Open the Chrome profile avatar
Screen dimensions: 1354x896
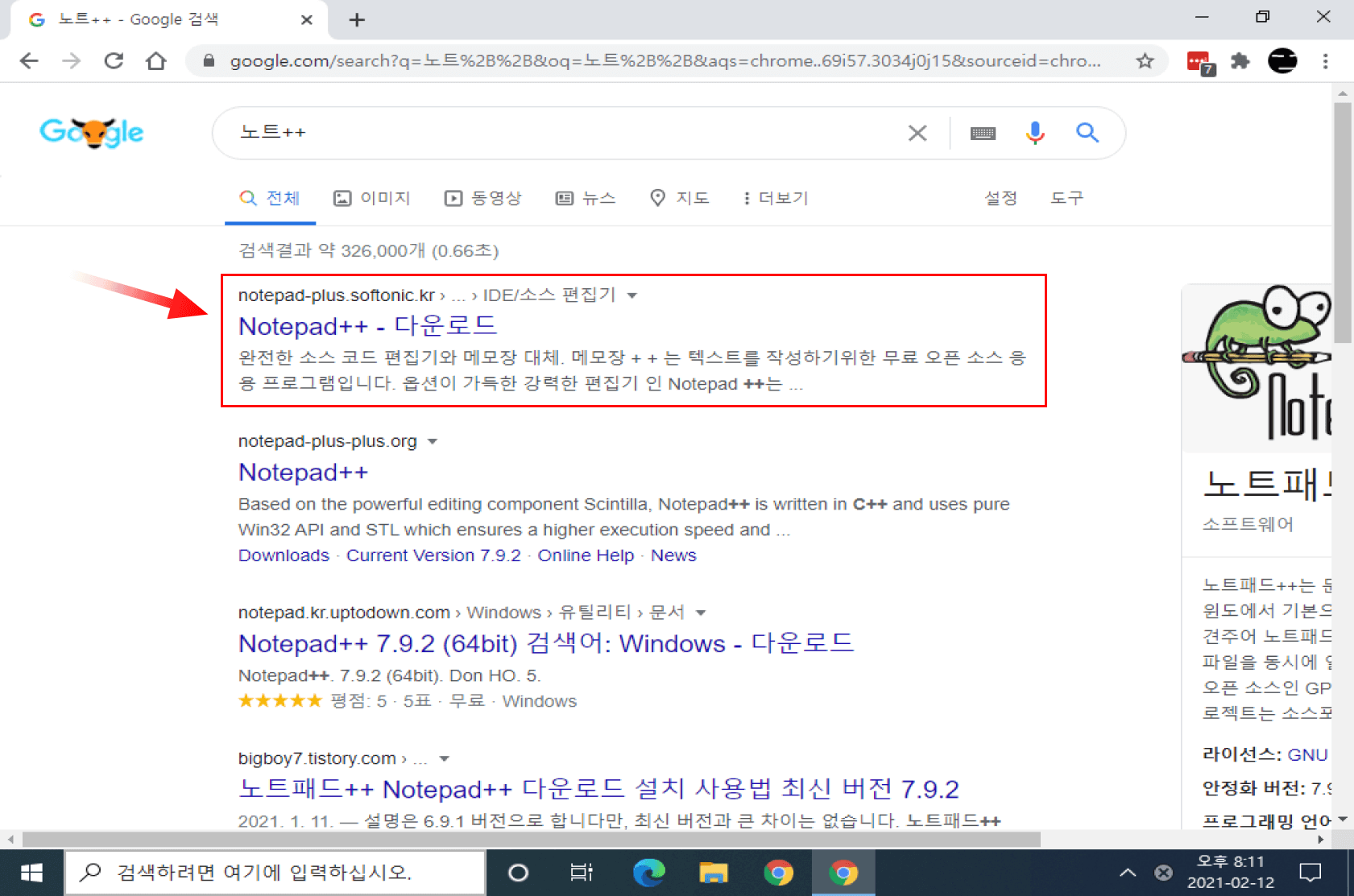(x=1282, y=61)
